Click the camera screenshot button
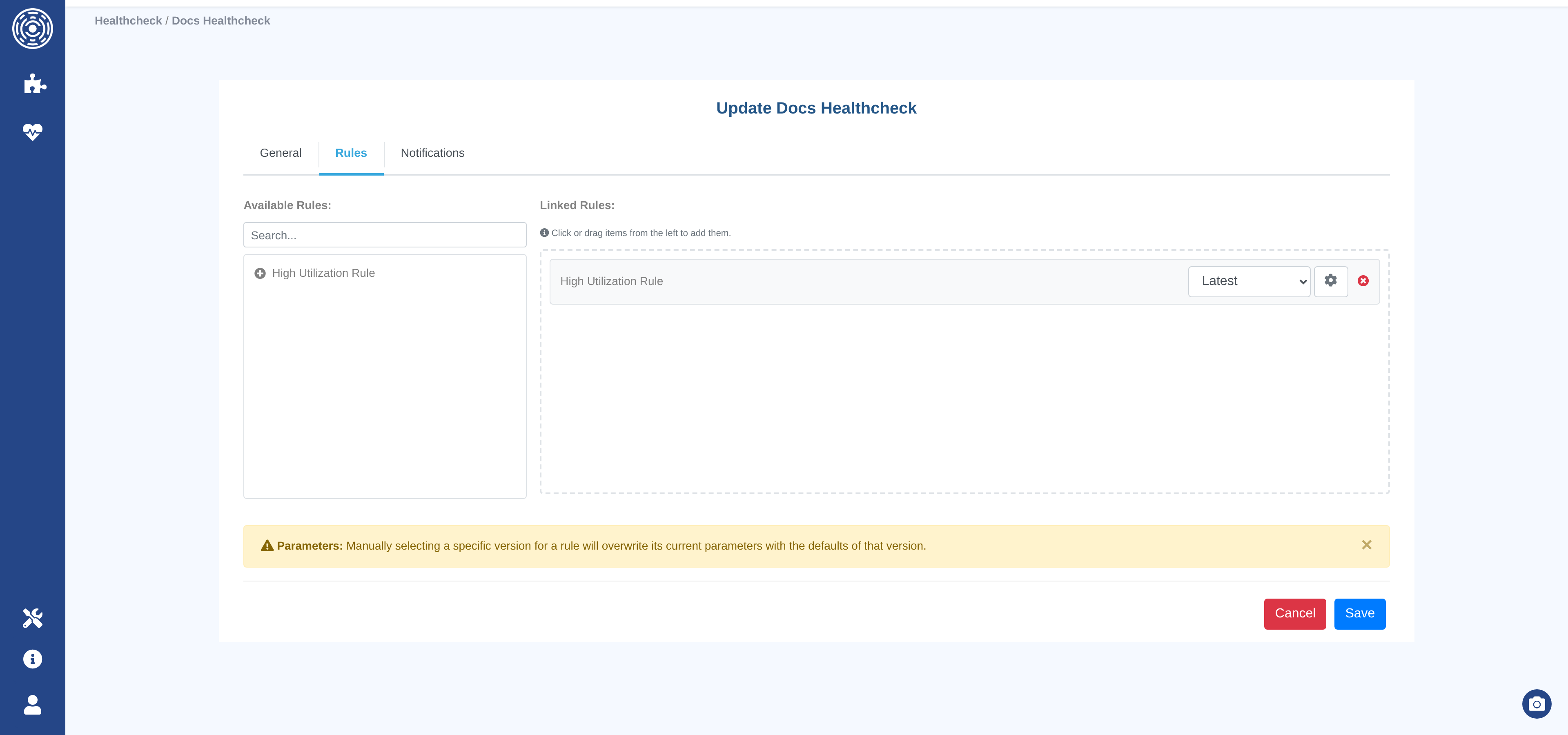 coord(1536,704)
